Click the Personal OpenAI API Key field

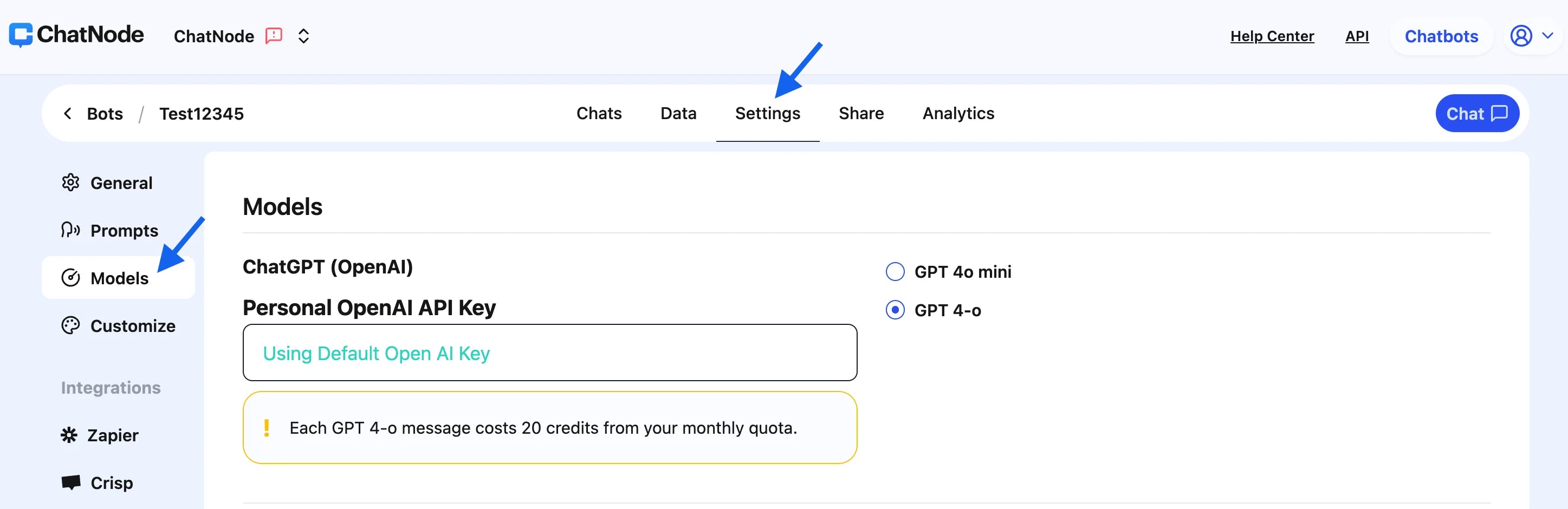pyautogui.click(x=549, y=353)
